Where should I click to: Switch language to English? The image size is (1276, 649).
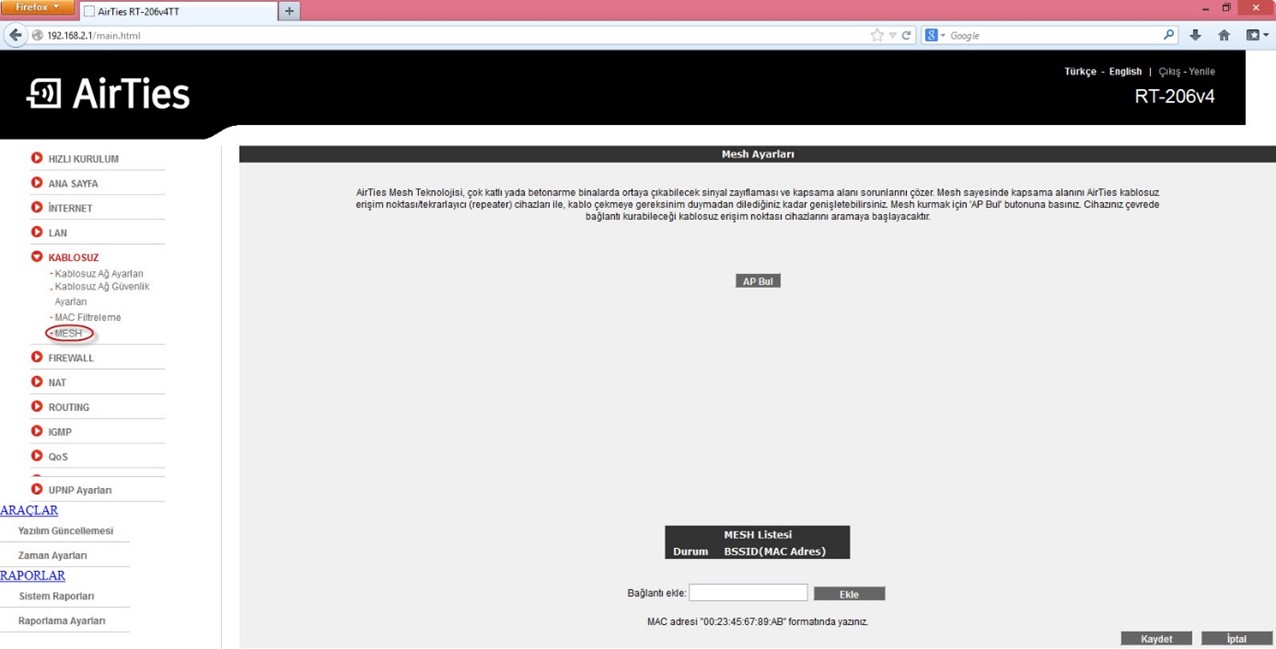(1125, 72)
